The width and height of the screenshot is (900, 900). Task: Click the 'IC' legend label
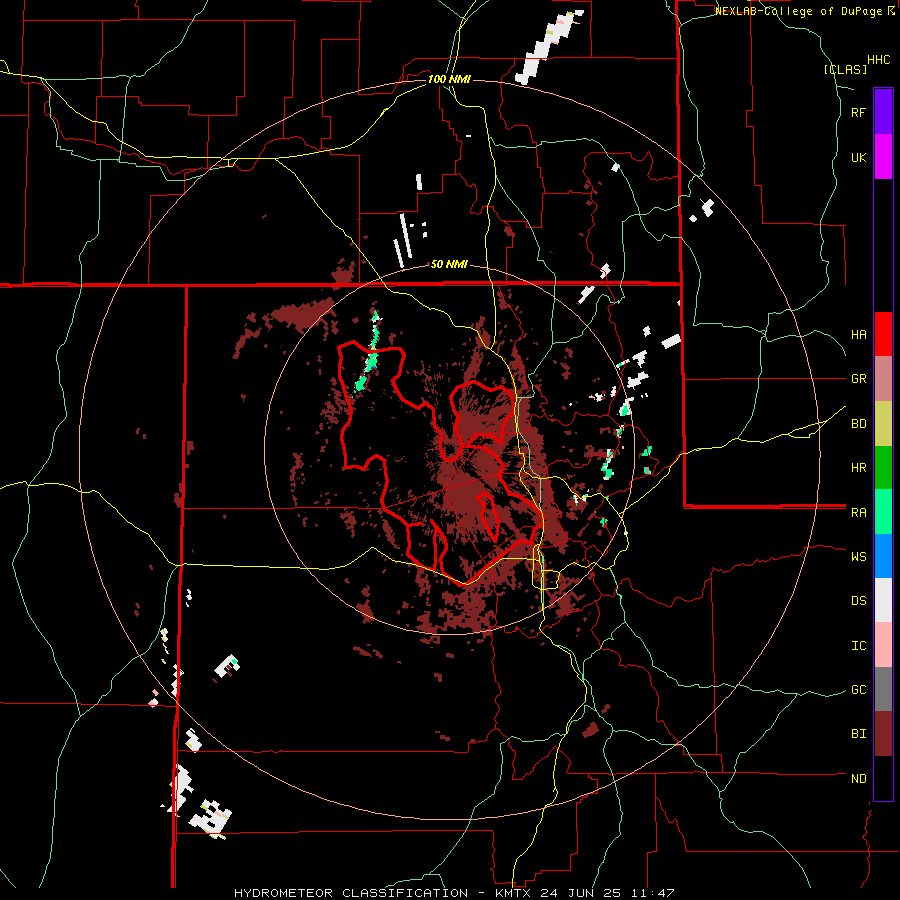[858, 646]
